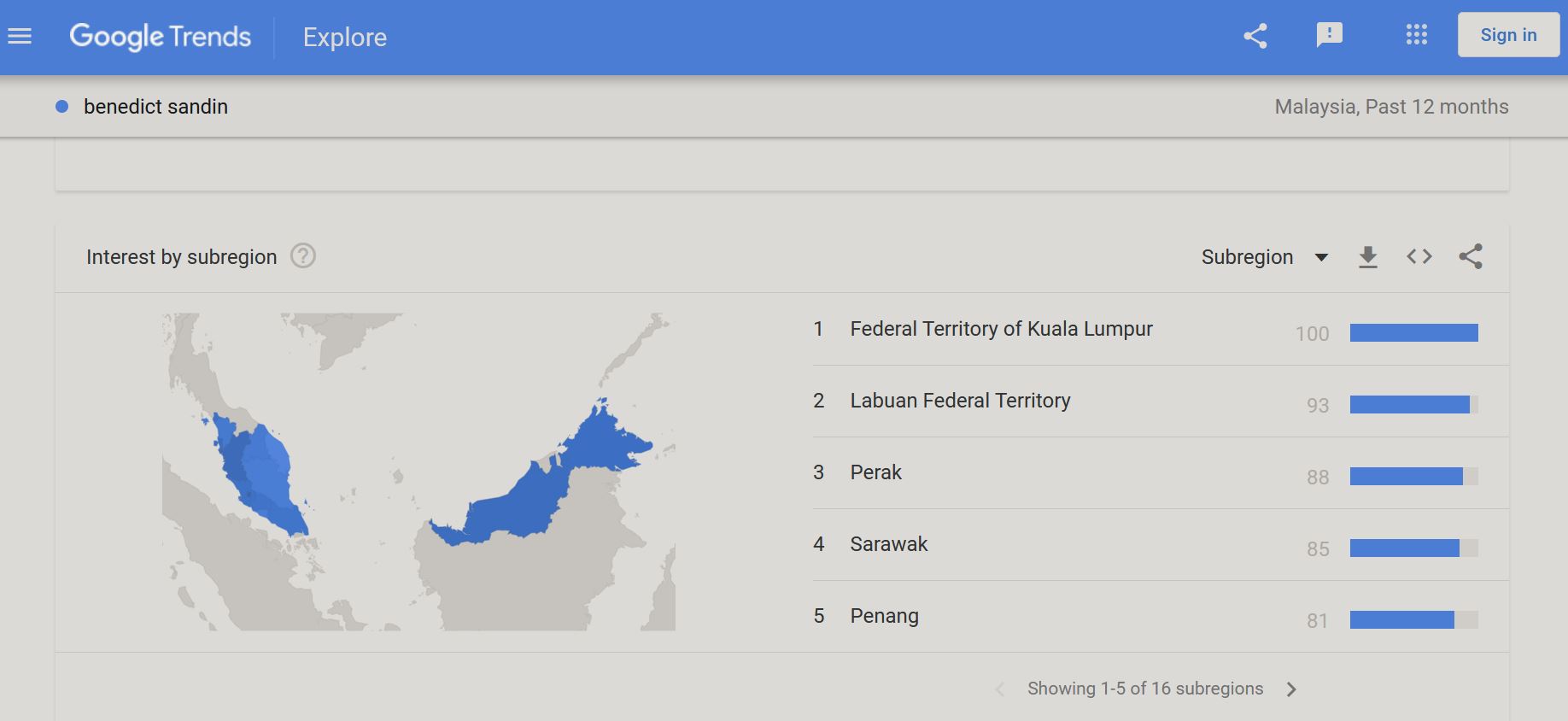Click the Penang 81 interest bar
1568x721 pixels.
pos(1414,620)
